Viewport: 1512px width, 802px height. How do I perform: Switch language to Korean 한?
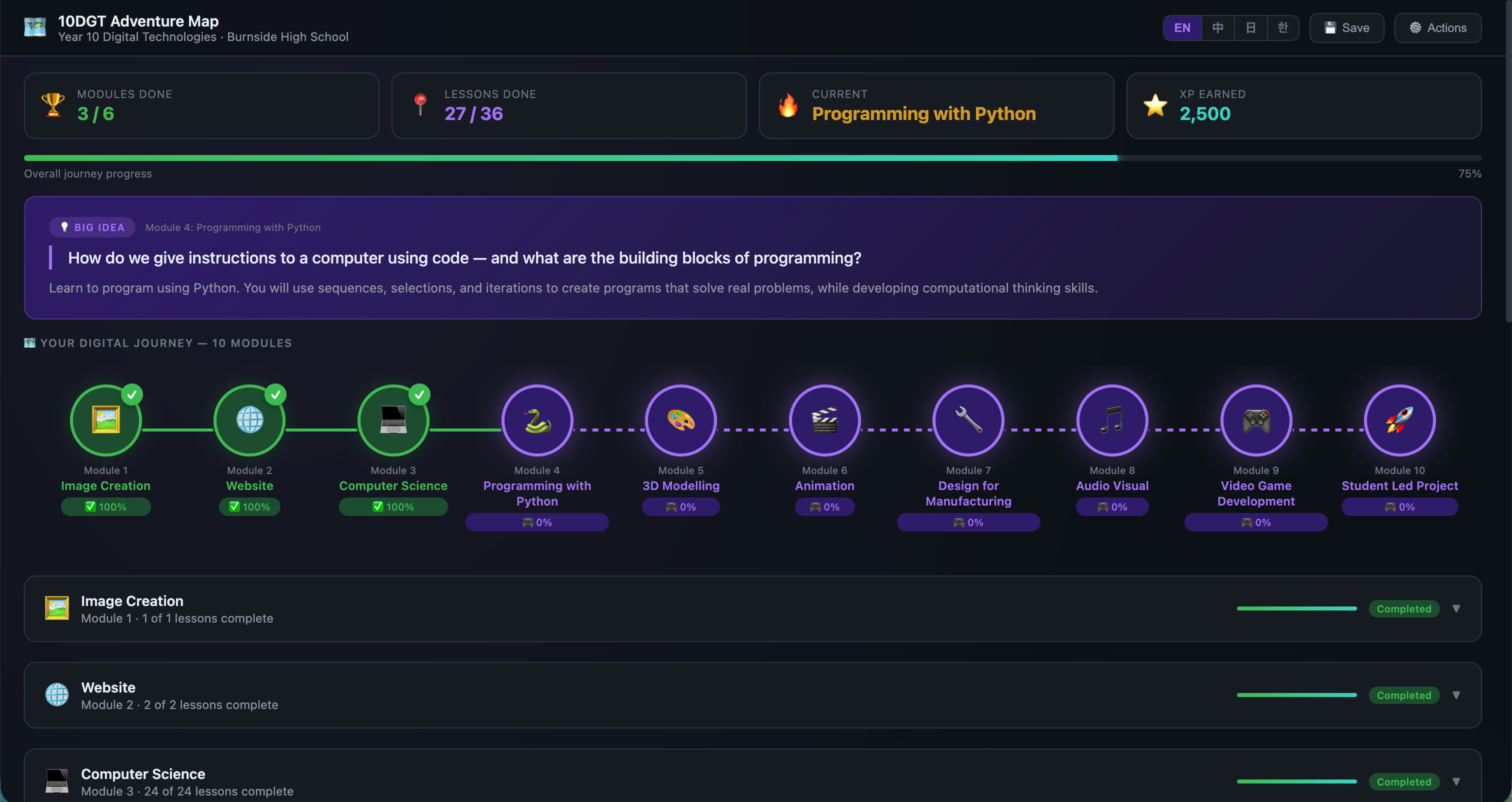tap(1282, 27)
